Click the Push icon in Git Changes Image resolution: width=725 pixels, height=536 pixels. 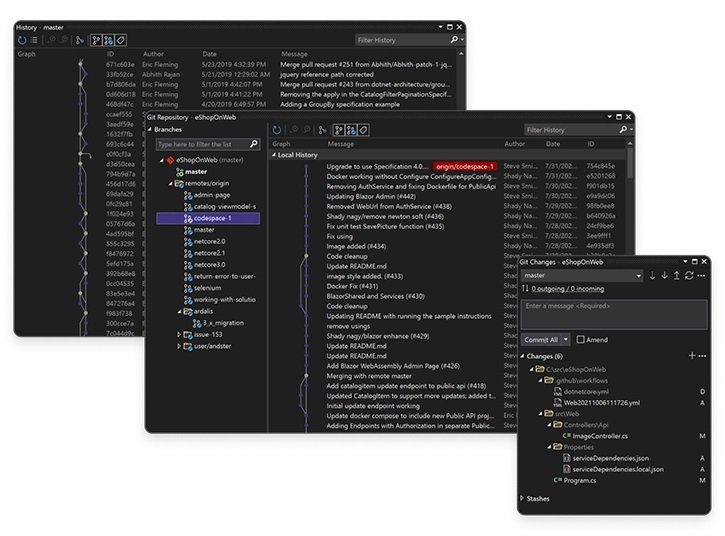[x=676, y=276]
